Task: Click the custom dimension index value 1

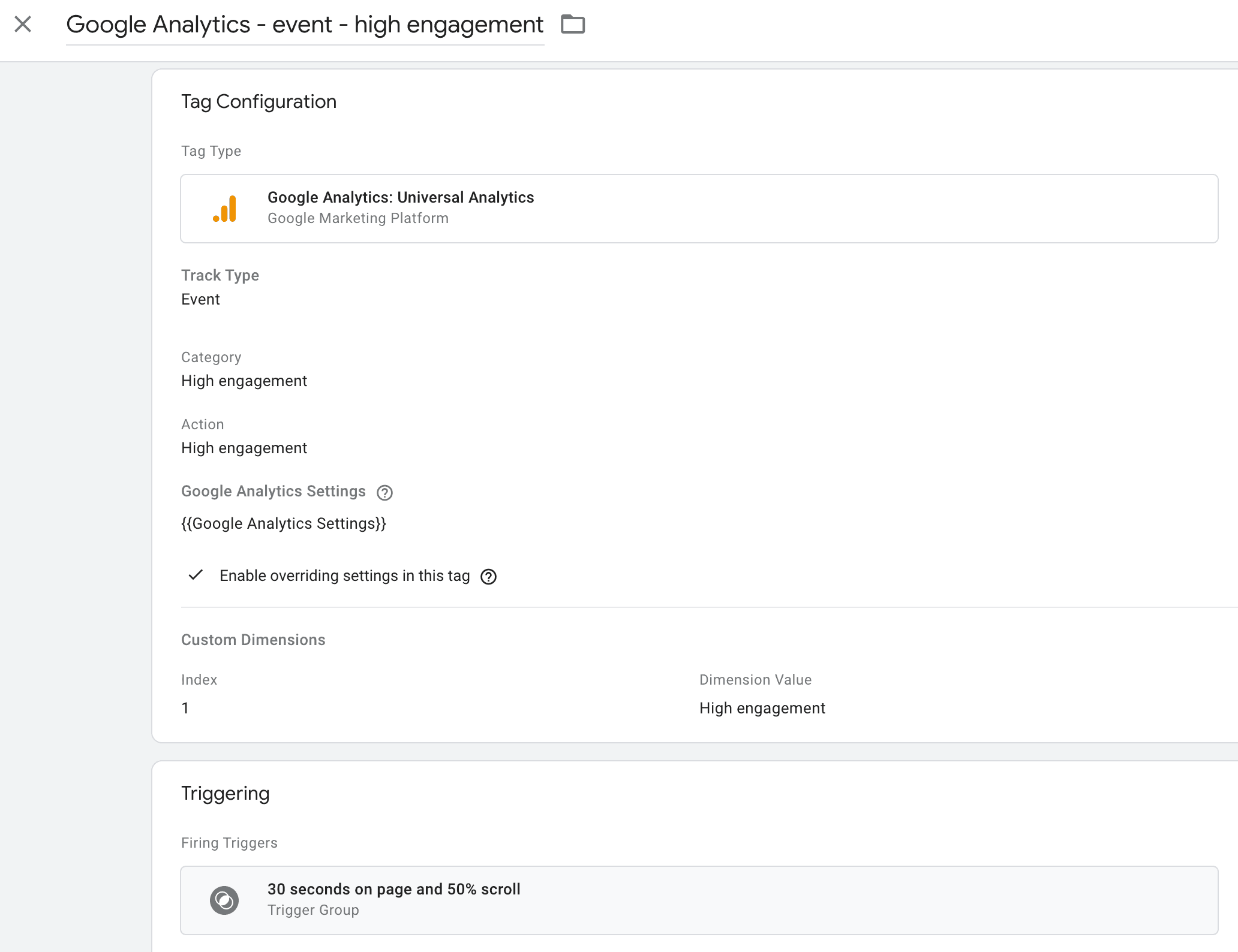Action: point(185,709)
